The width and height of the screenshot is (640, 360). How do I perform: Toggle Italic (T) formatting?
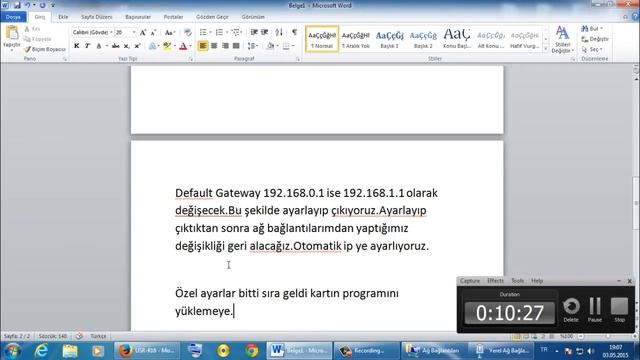tap(87, 46)
